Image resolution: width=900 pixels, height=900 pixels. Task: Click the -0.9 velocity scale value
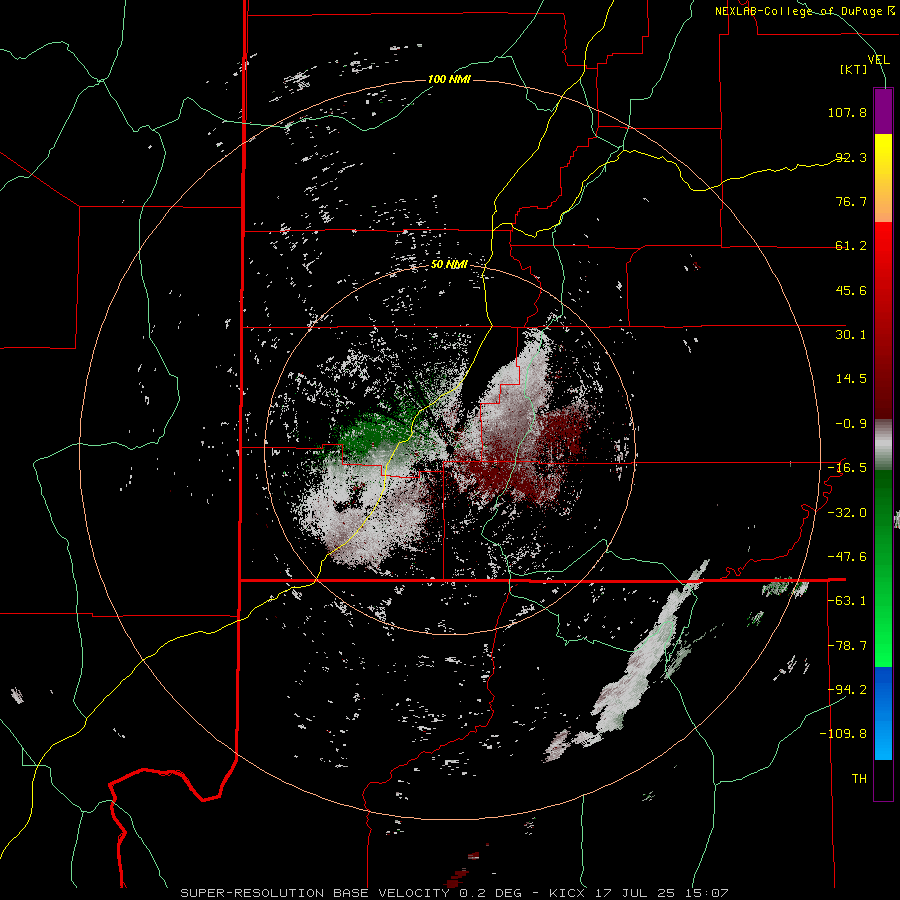[851, 424]
